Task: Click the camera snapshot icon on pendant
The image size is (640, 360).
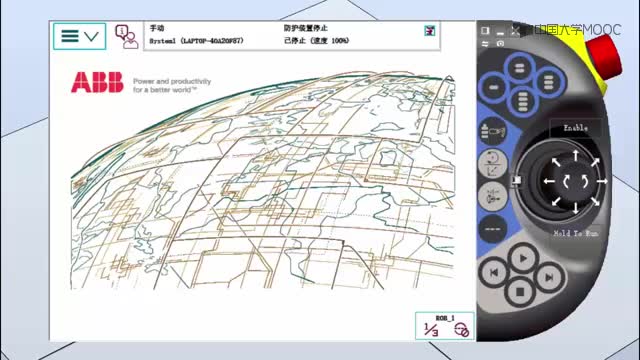Action: point(500,44)
